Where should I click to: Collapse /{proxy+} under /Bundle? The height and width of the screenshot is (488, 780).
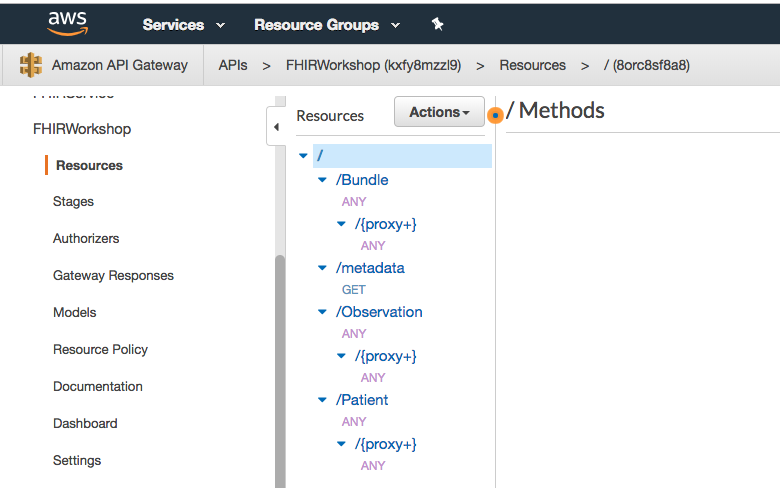[341, 224]
